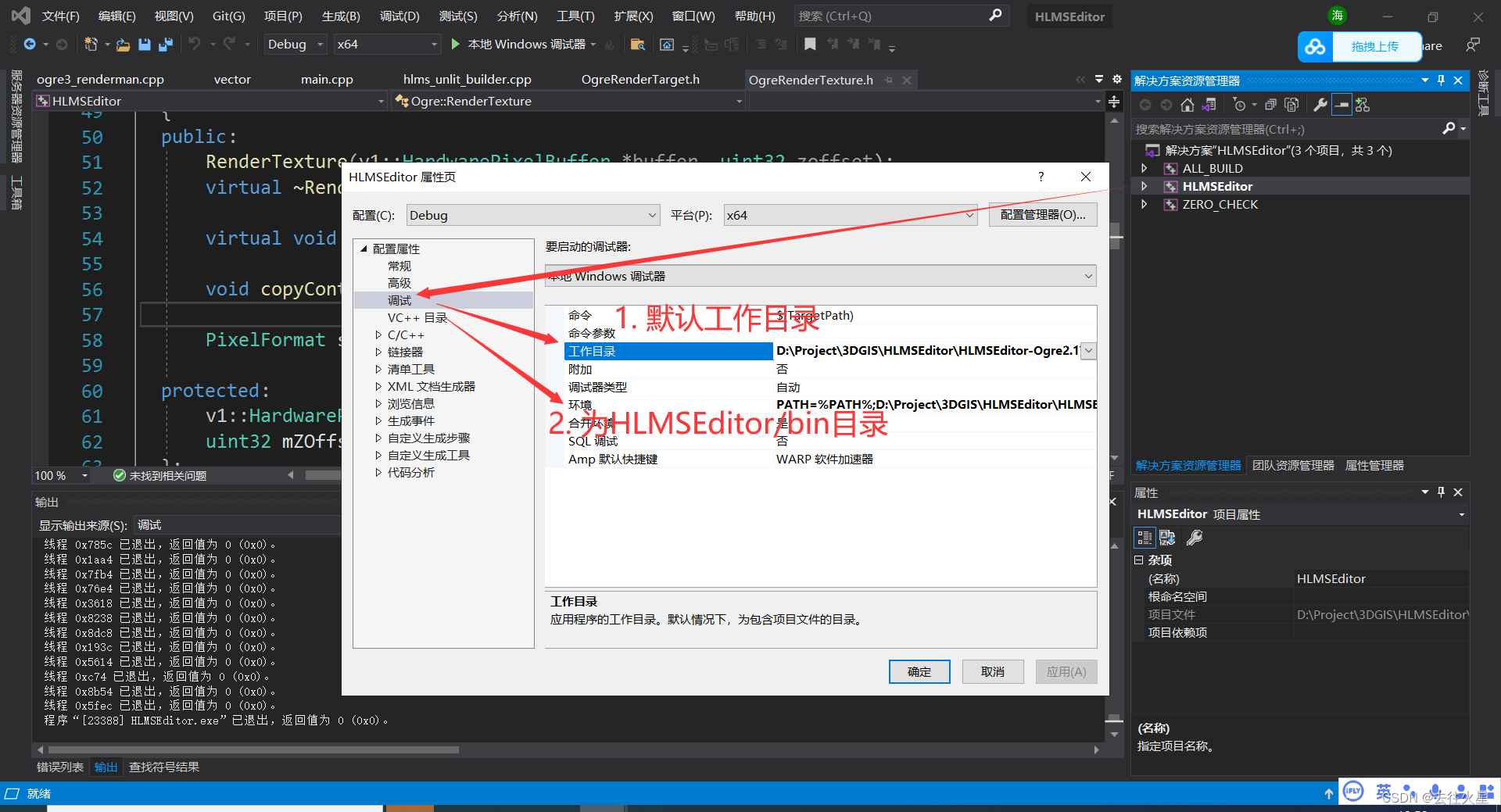Click the Home icon in Solution Explorer

coord(1188,105)
